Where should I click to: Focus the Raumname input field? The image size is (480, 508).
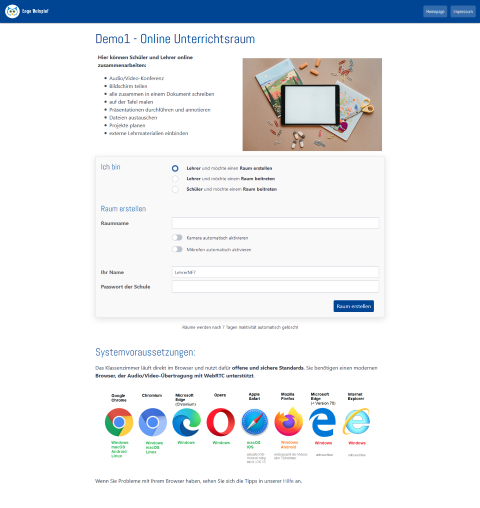[x=275, y=223]
